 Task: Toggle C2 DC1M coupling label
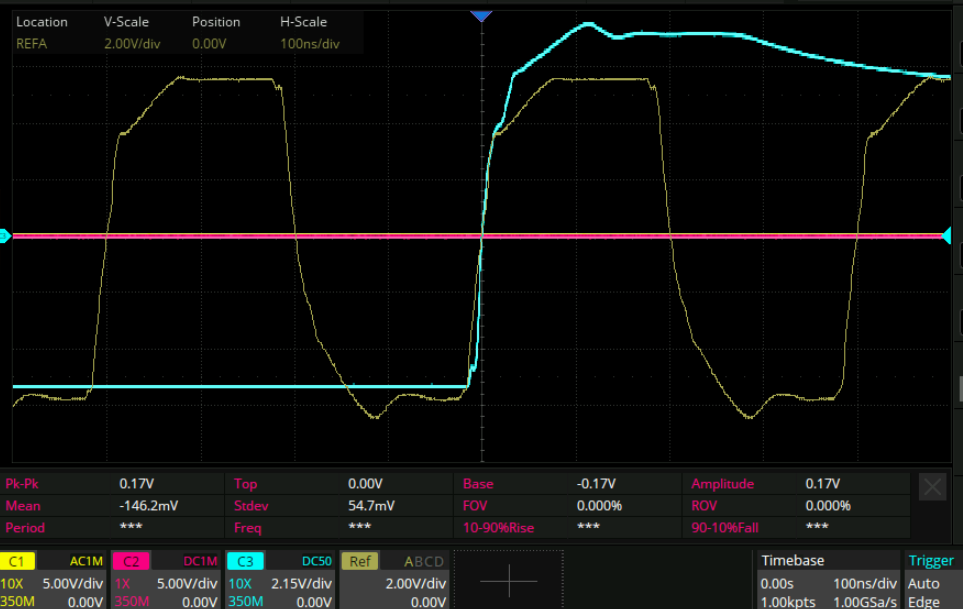coord(199,561)
